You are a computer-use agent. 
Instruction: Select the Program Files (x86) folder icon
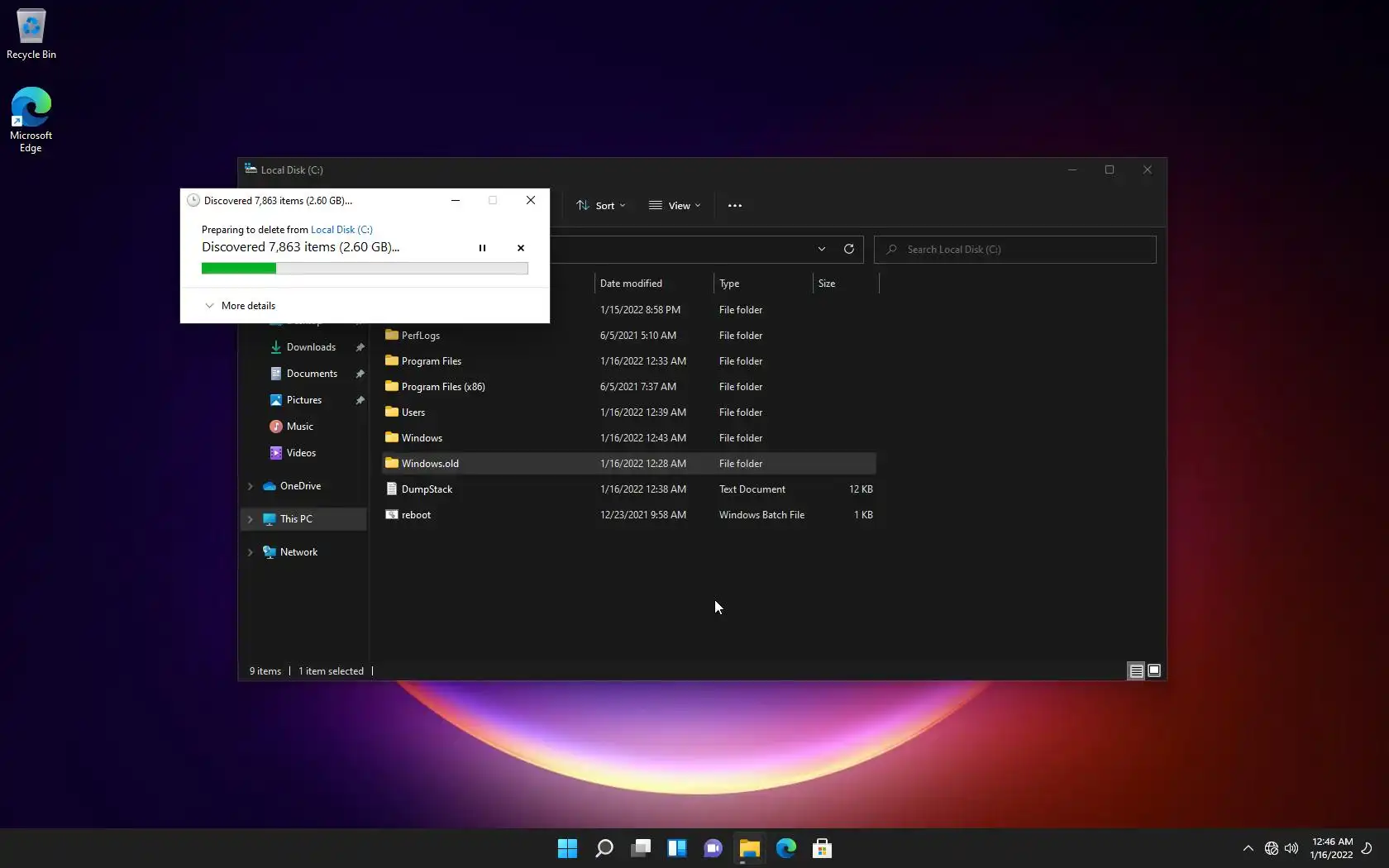pyautogui.click(x=392, y=387)
